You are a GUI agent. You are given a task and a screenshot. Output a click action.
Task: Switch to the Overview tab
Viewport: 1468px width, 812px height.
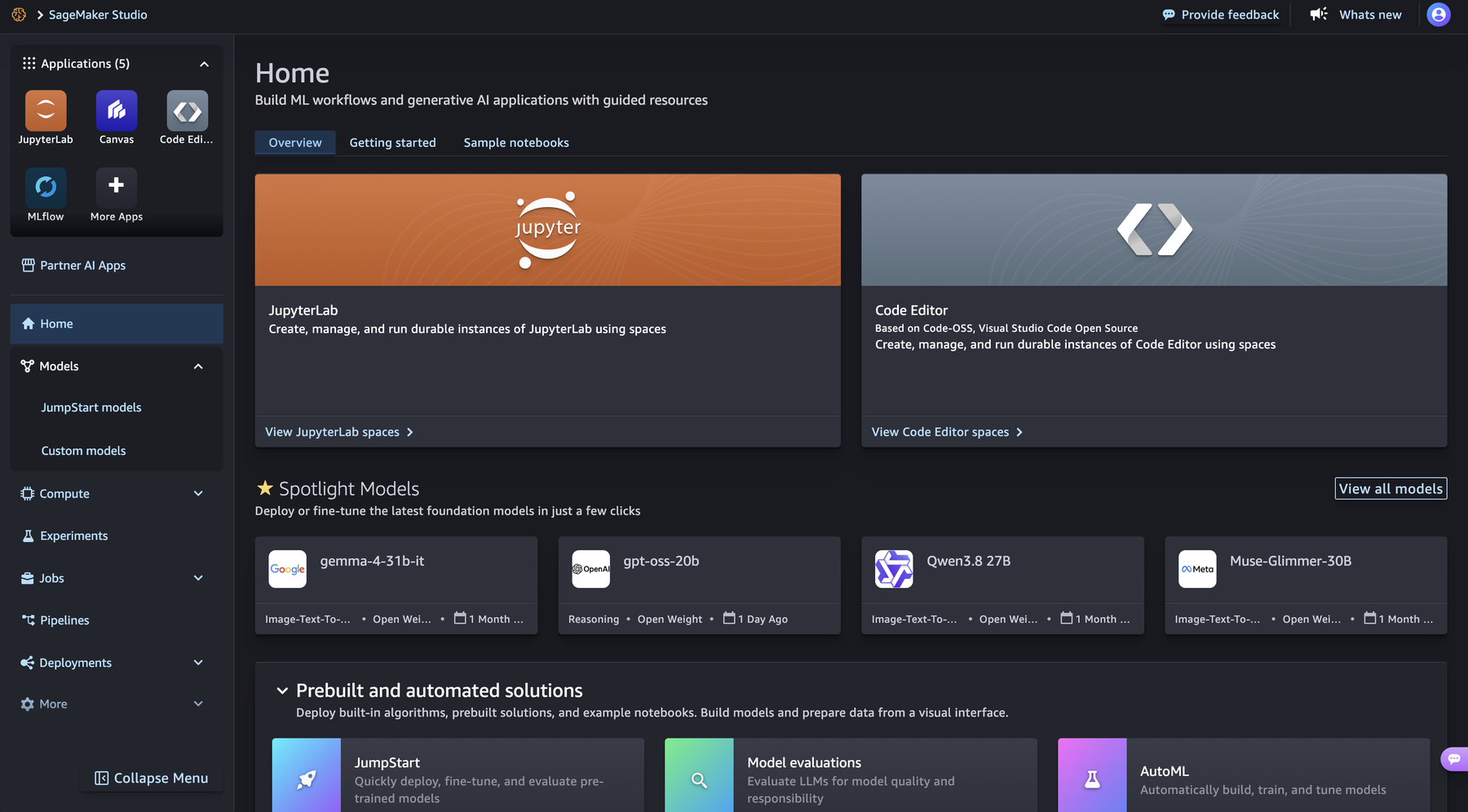point(295,143)
